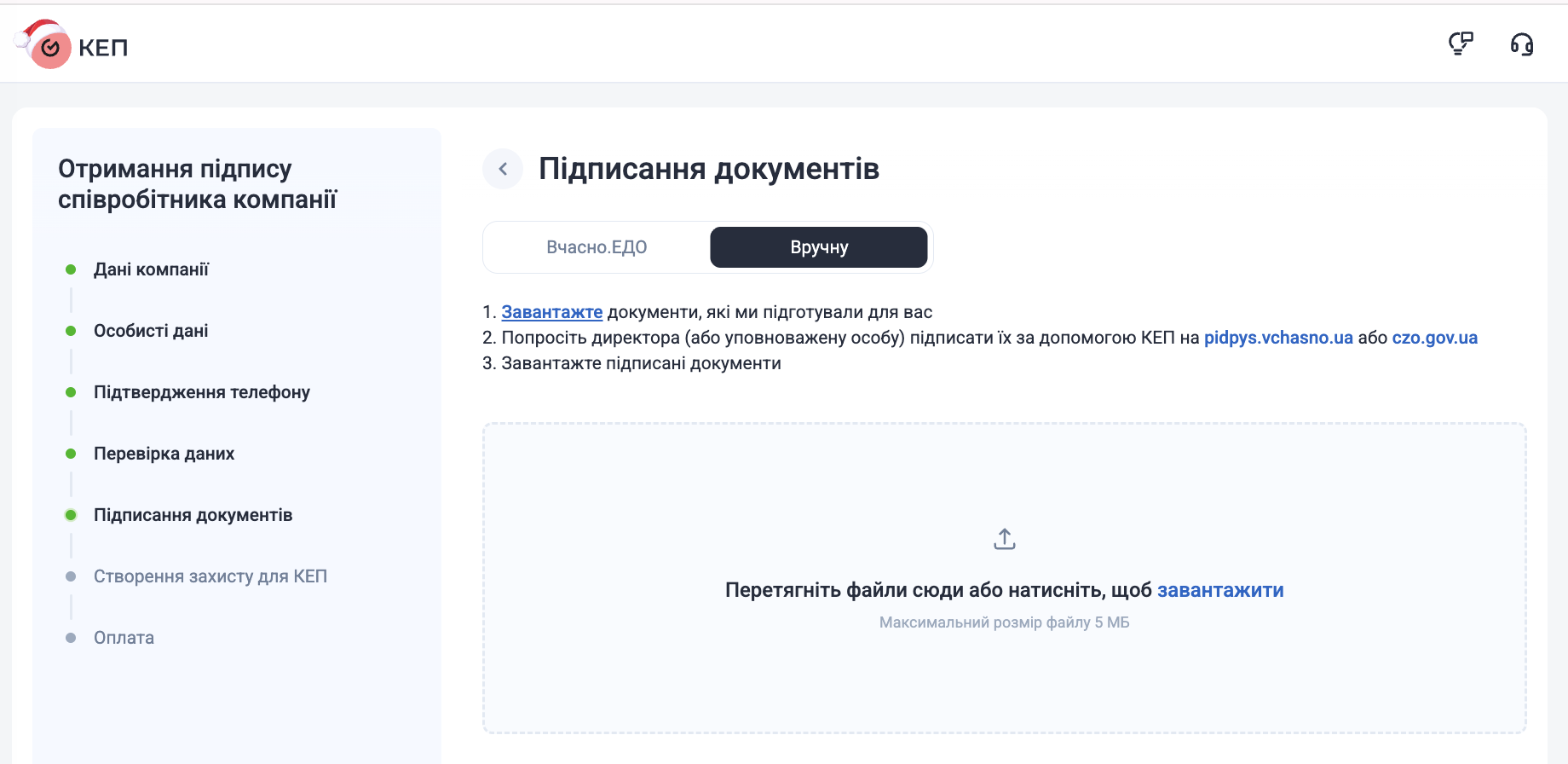Open headset support icon

click(x=1521, y=43)
